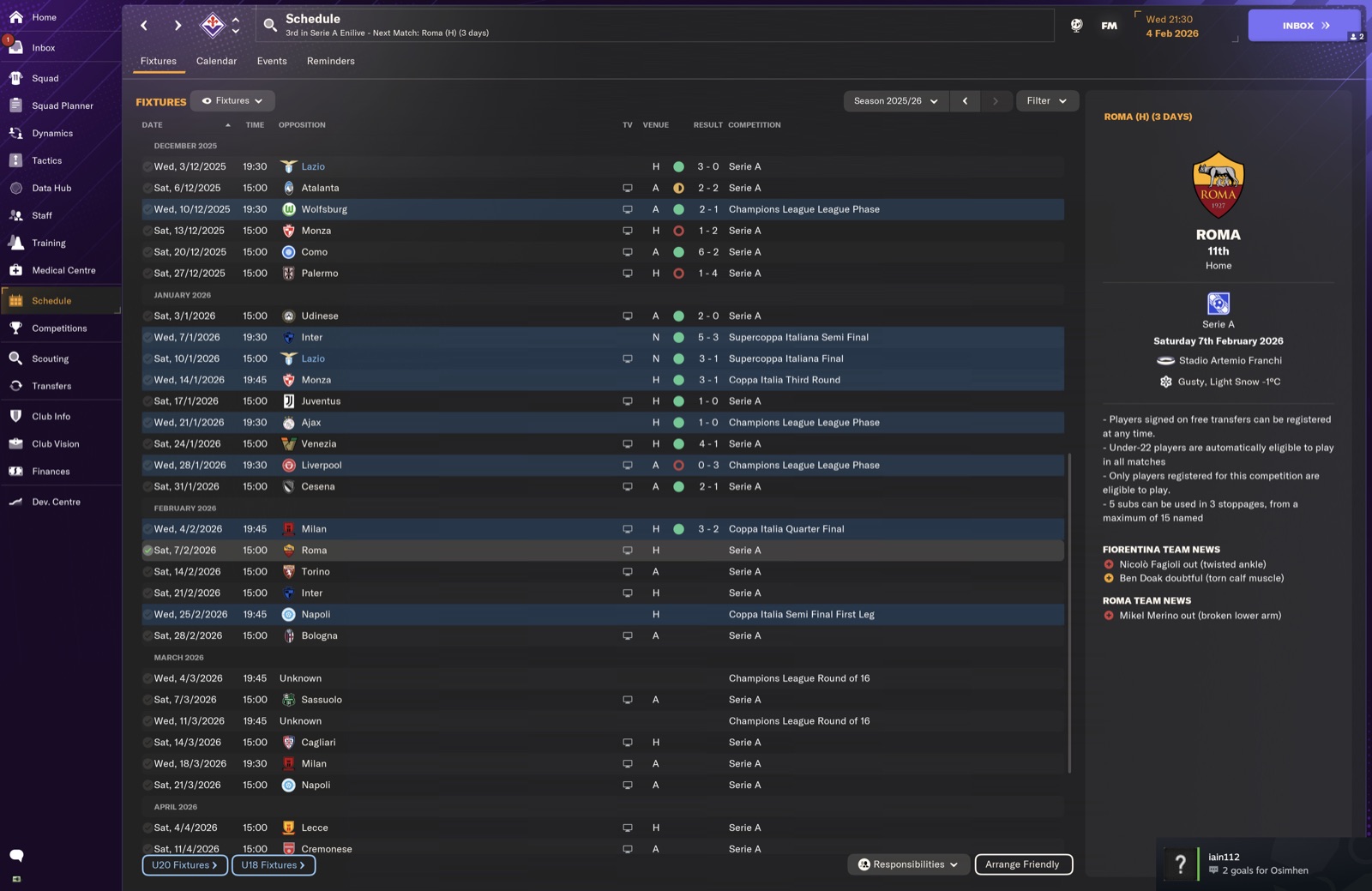
Task: Open Club Vision sidebar icon
Action: (15, 443)
